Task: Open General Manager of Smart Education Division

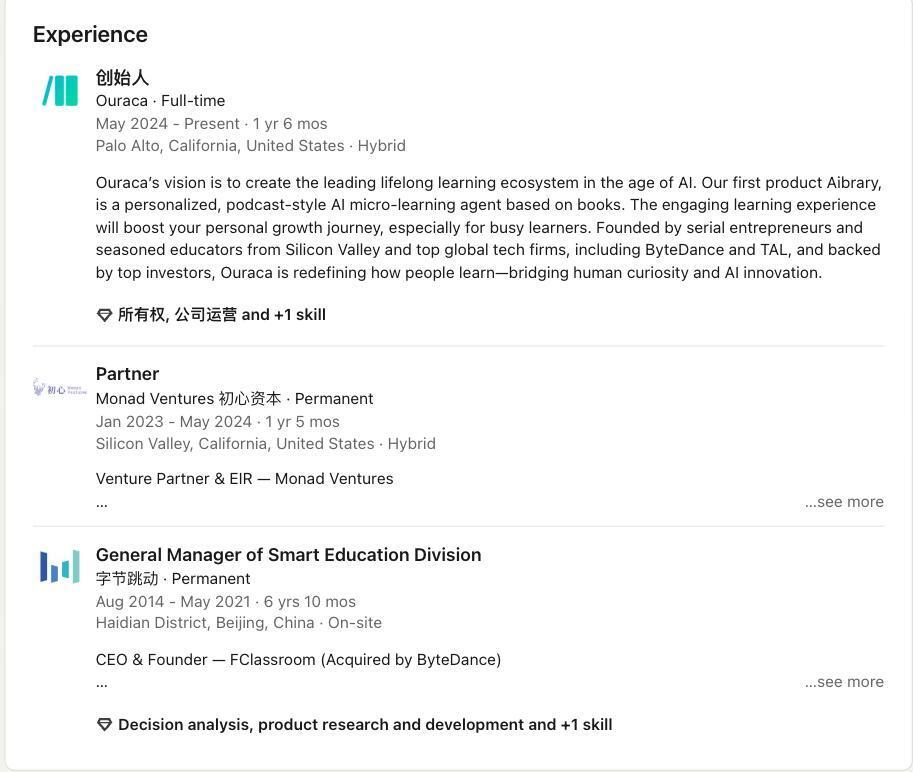Action: pos(288,555)
